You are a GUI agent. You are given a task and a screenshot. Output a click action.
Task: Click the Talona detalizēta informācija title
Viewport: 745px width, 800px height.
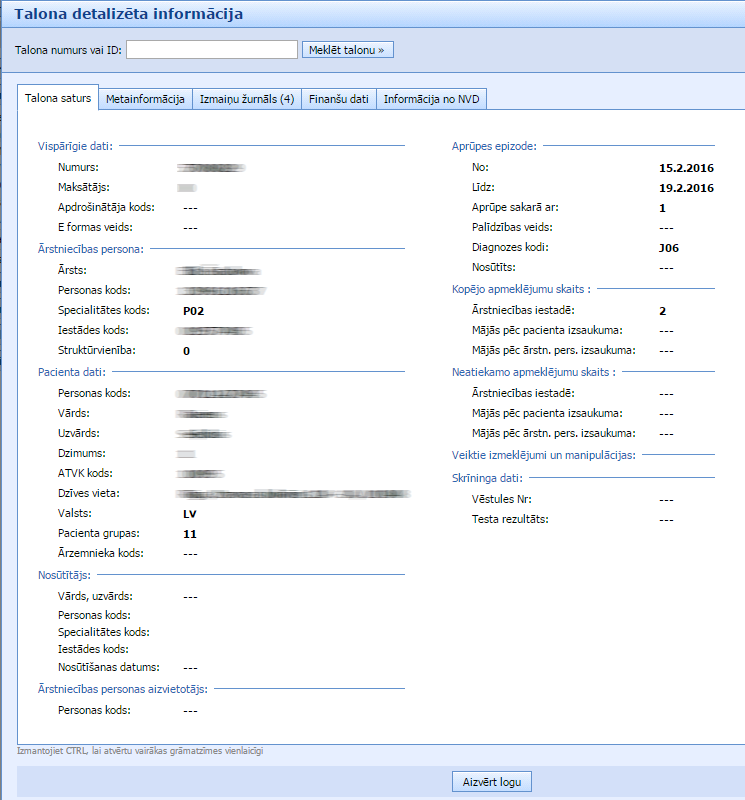pyautogui.click(x=128, y=14)
